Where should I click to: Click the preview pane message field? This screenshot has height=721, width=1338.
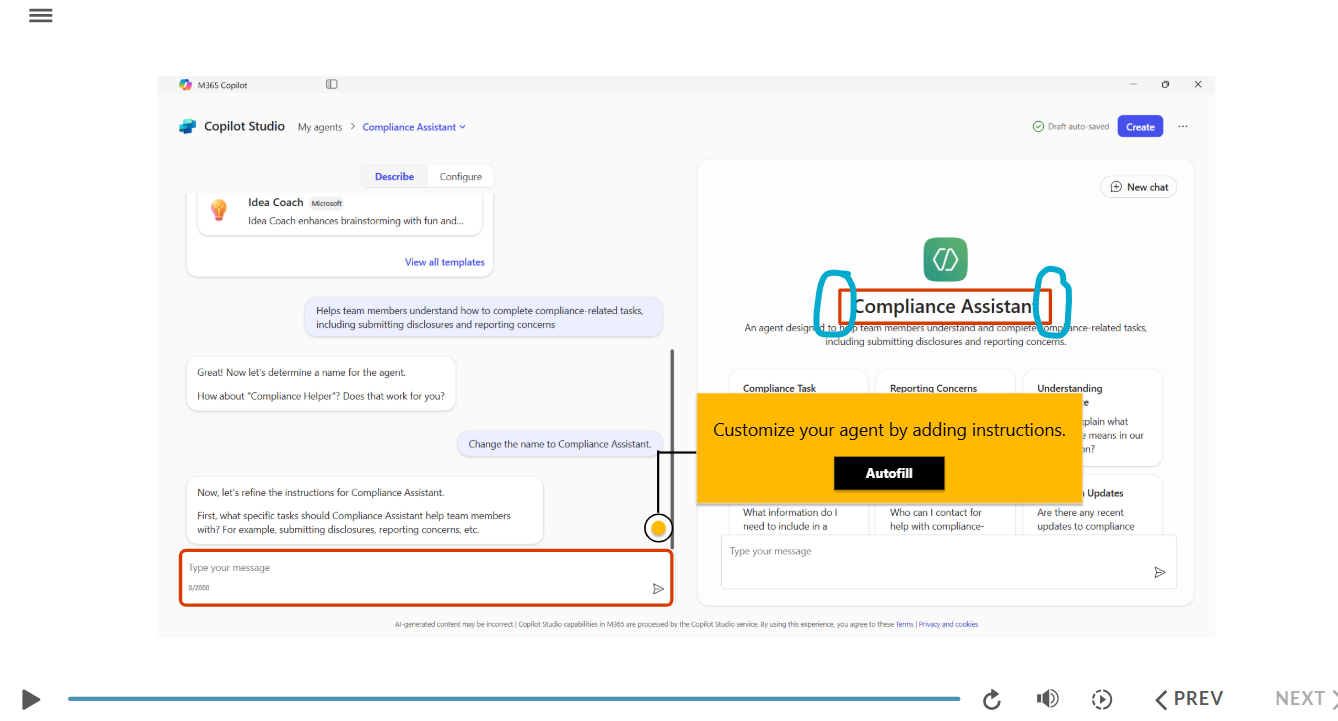click(948, 561)
